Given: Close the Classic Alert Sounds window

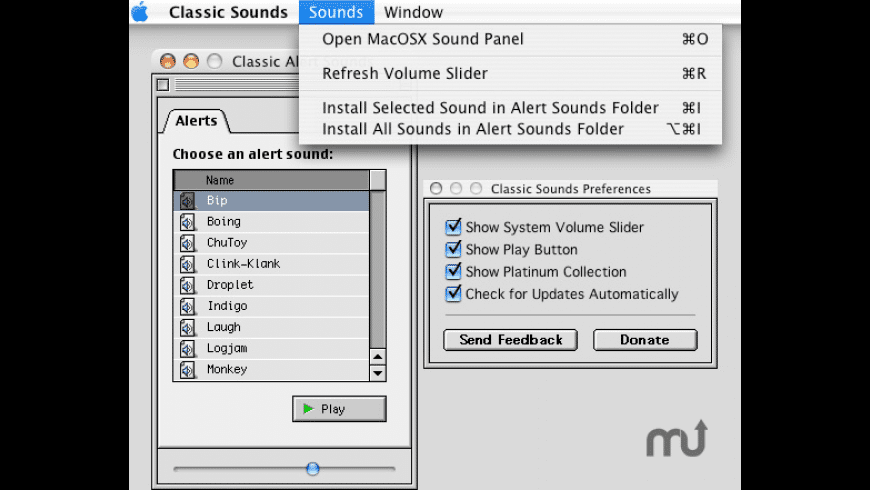Looking at the screenshot, I should [x=168, y=61].
